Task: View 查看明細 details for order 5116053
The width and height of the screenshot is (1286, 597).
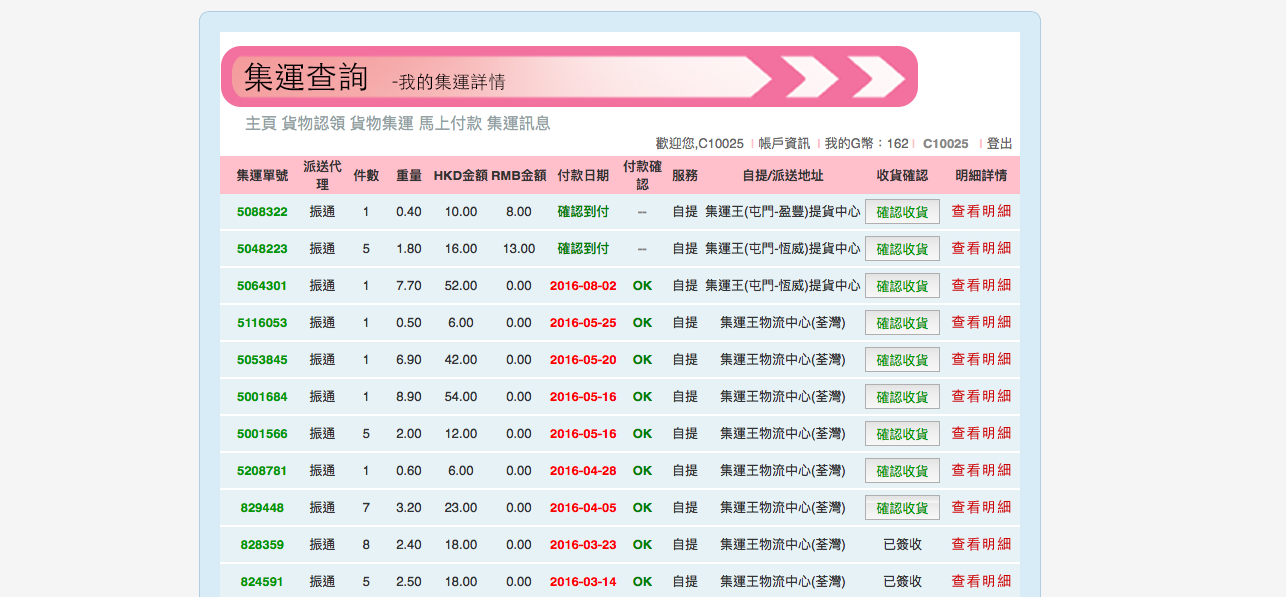Action: [x=981, y=322]
